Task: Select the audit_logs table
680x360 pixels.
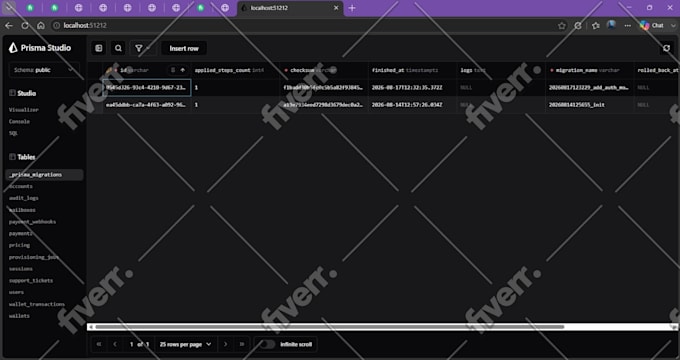Action: [23, 198]
